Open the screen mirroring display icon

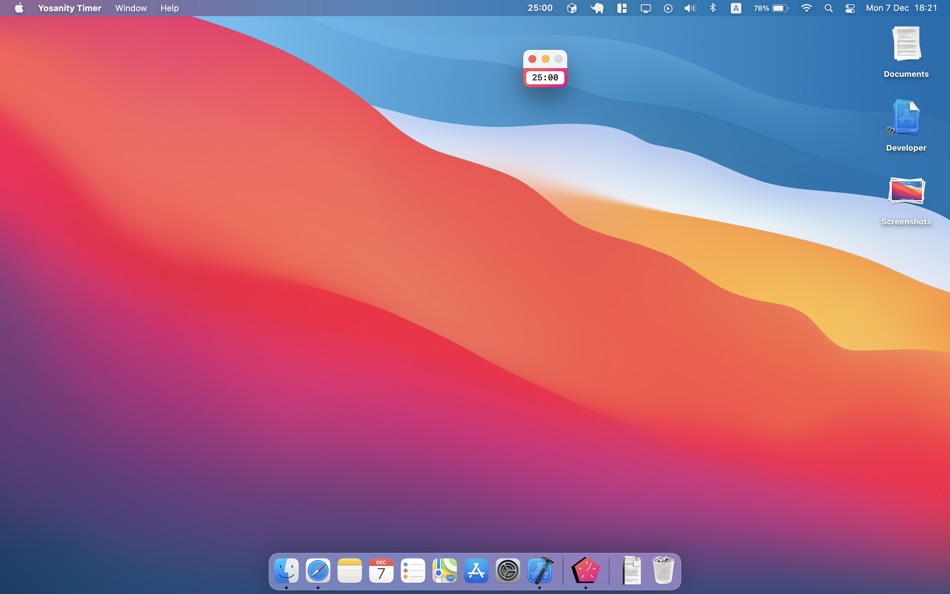(646, 8)
